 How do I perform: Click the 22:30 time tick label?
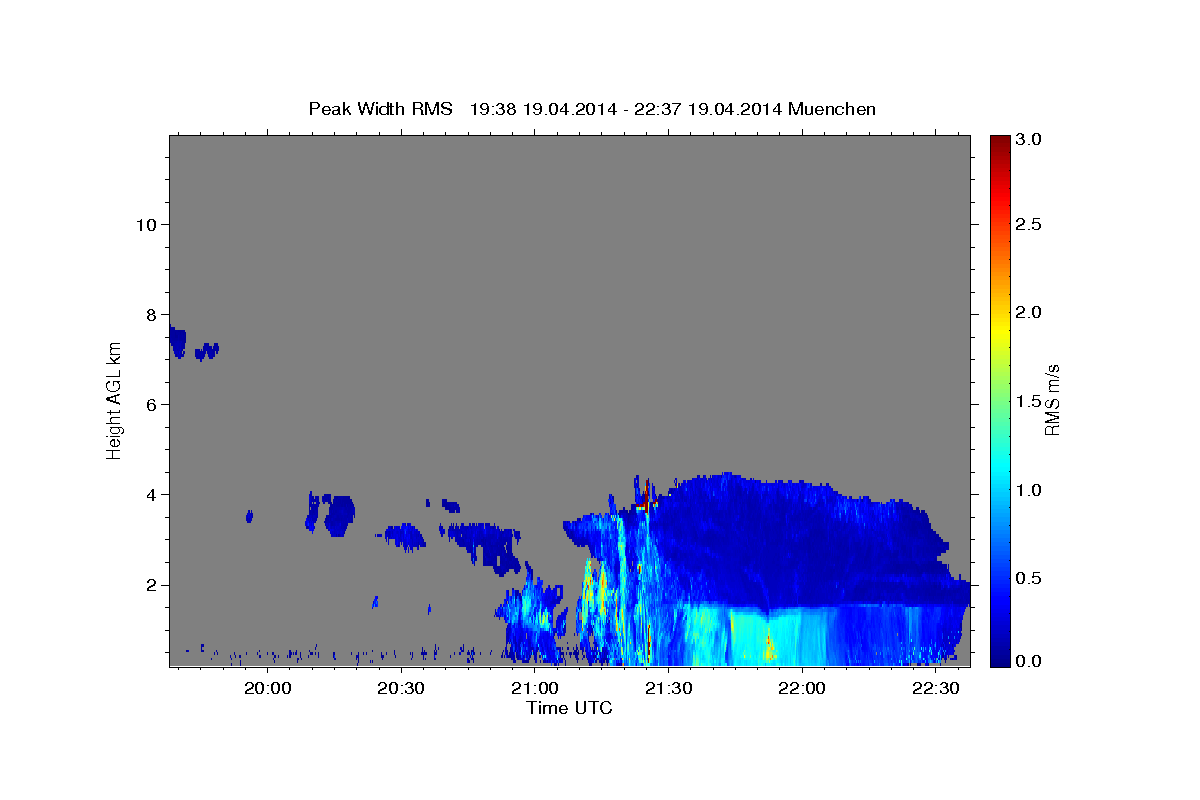click(936, 688)
